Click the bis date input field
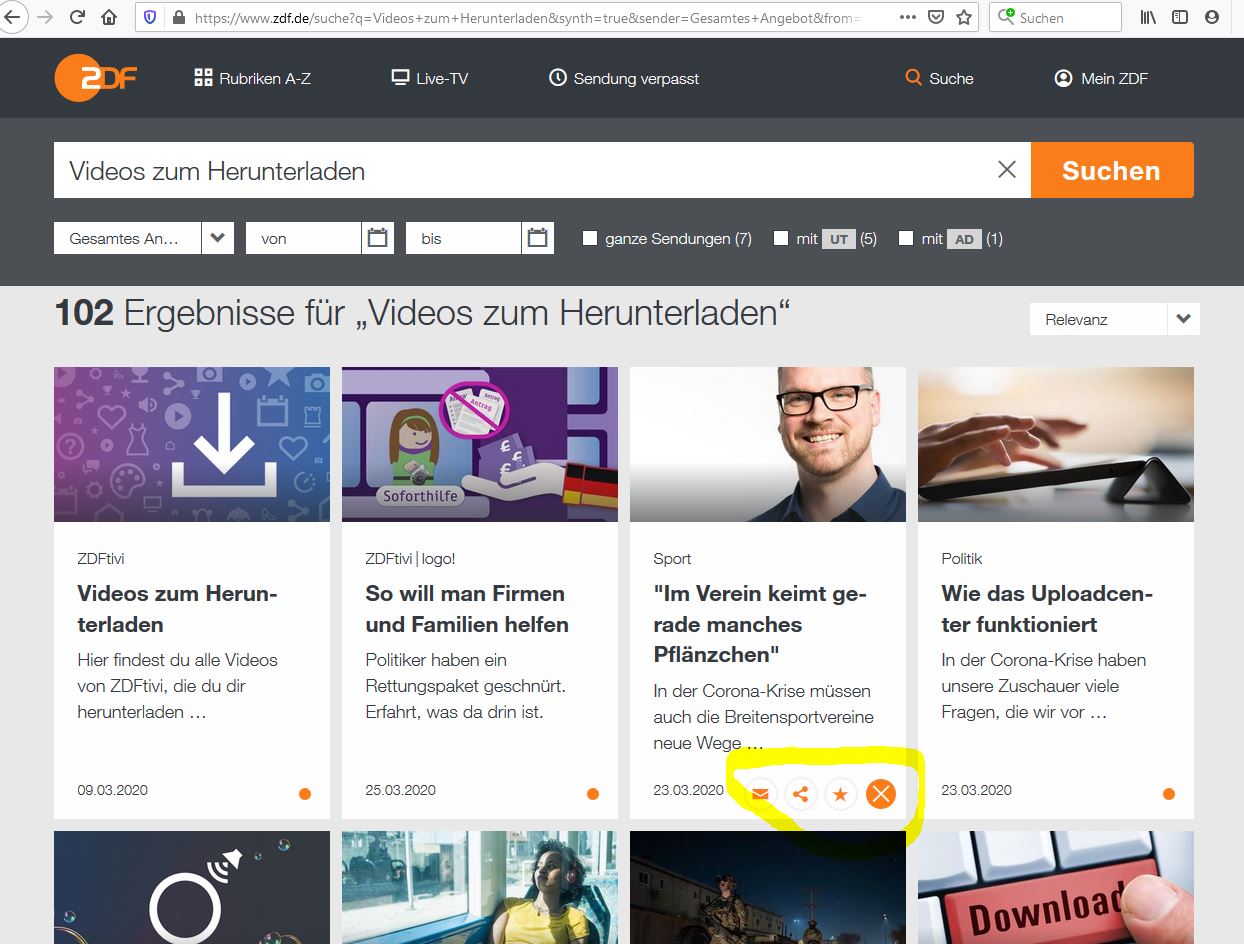 [463, 238]
